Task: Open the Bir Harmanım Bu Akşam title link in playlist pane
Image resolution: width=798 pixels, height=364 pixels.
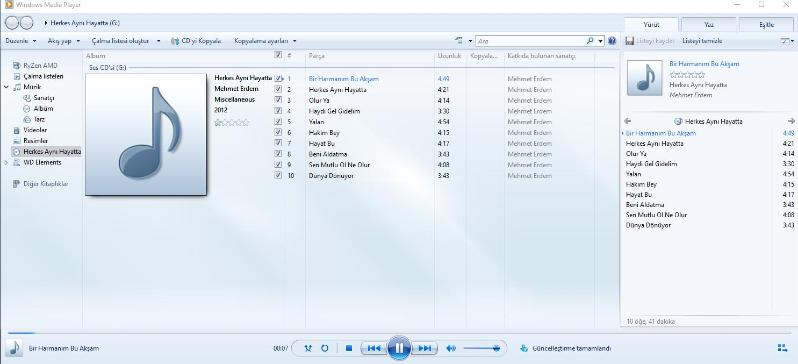Action: point(704,64)
